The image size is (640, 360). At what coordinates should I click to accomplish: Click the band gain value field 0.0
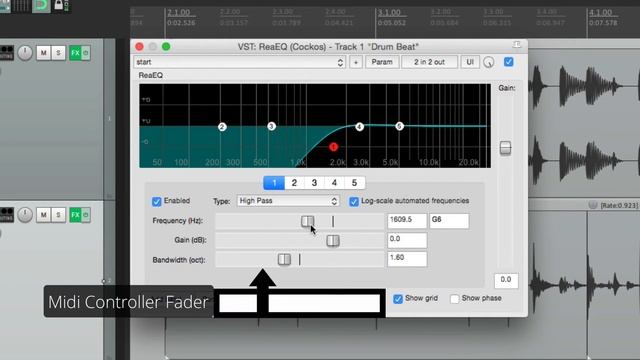[x=407, y=240]
